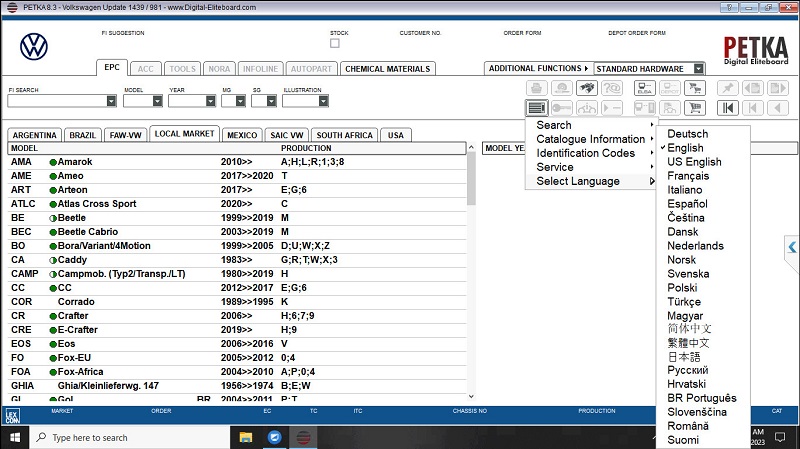Screen dimensions: 800x449
Task: Choose Français from the language list
Action: click(688, 176)
